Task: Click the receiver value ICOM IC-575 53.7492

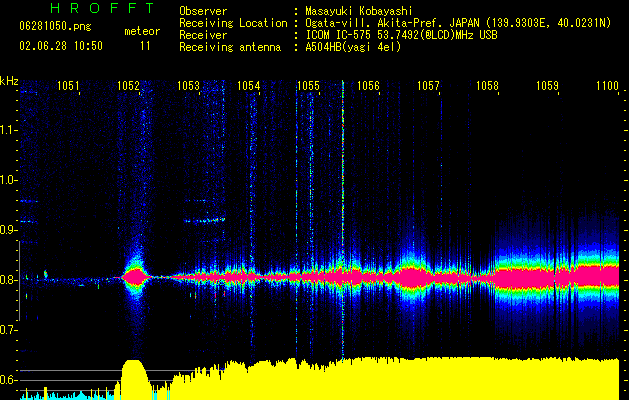Action: click(x=360, y=35)
